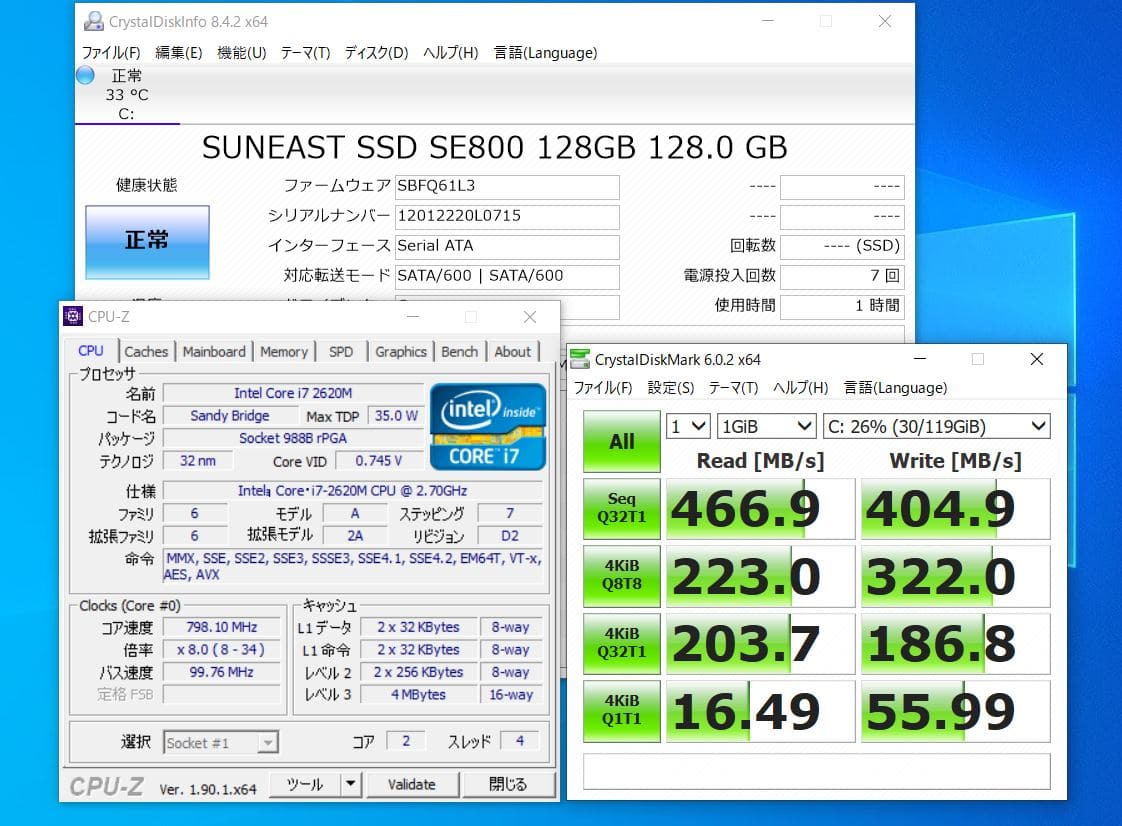Run the 4KiB Q8T8 benchmark test
The image size is (1122, 826).
pyautogui.click(x=621, y=577)
